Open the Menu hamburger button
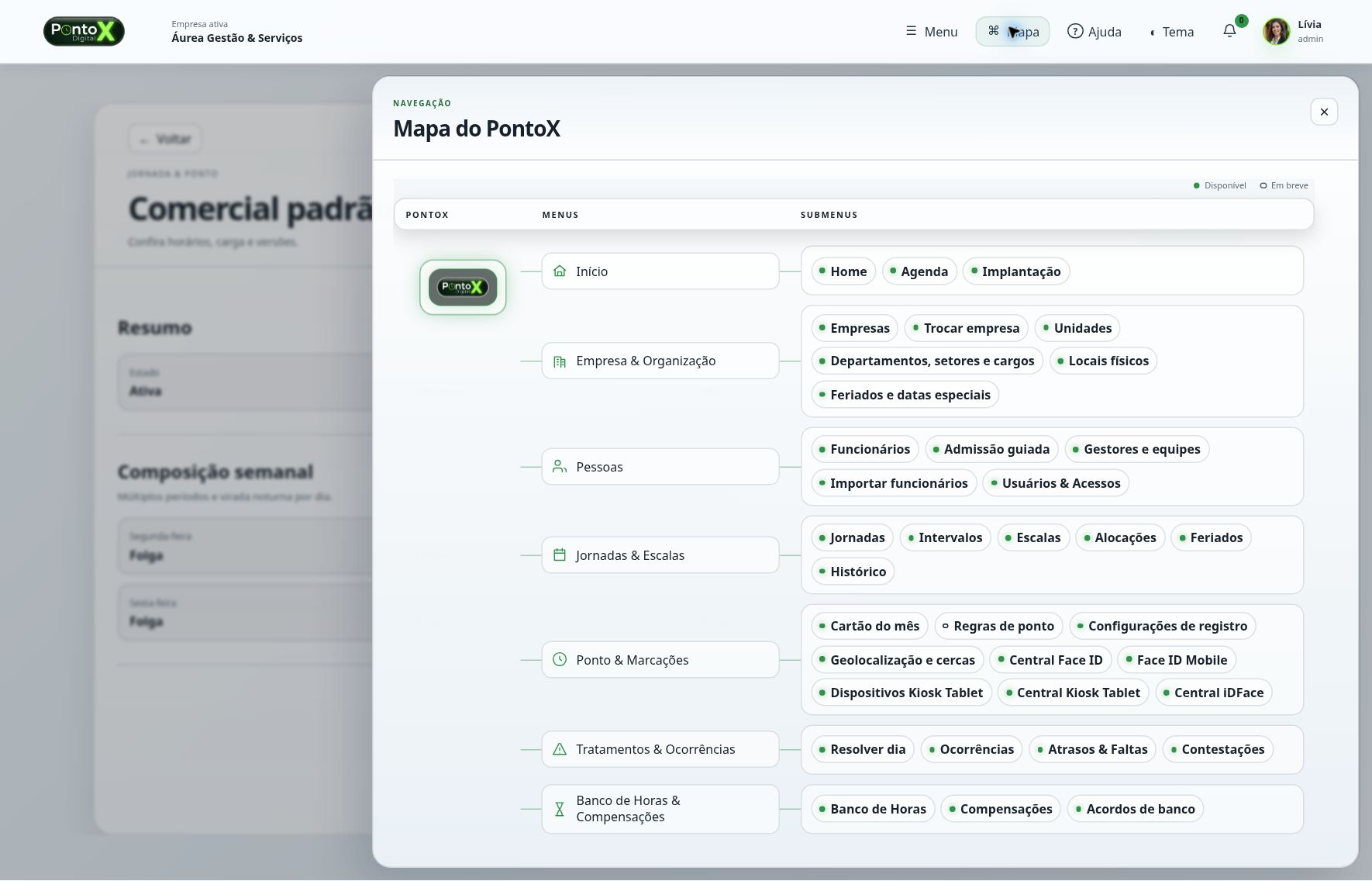Screen dimensions: 1372x881 932,31
